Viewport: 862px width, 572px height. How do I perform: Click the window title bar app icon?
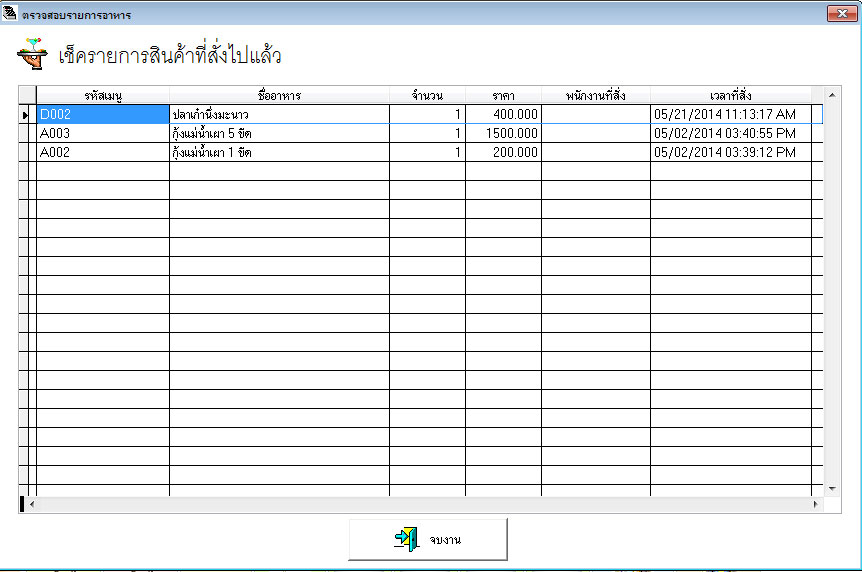click(9, 13)
